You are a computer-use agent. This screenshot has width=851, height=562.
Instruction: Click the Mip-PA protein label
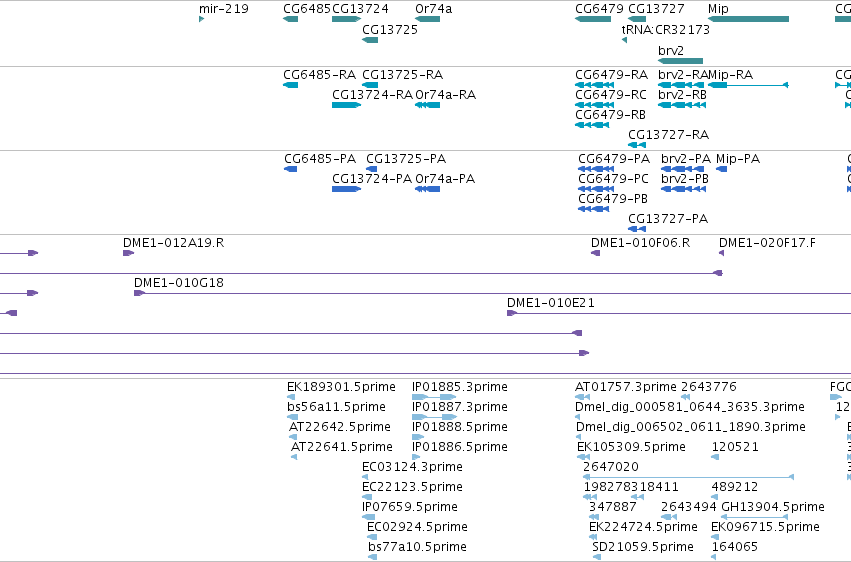click(x=738, y=158)
